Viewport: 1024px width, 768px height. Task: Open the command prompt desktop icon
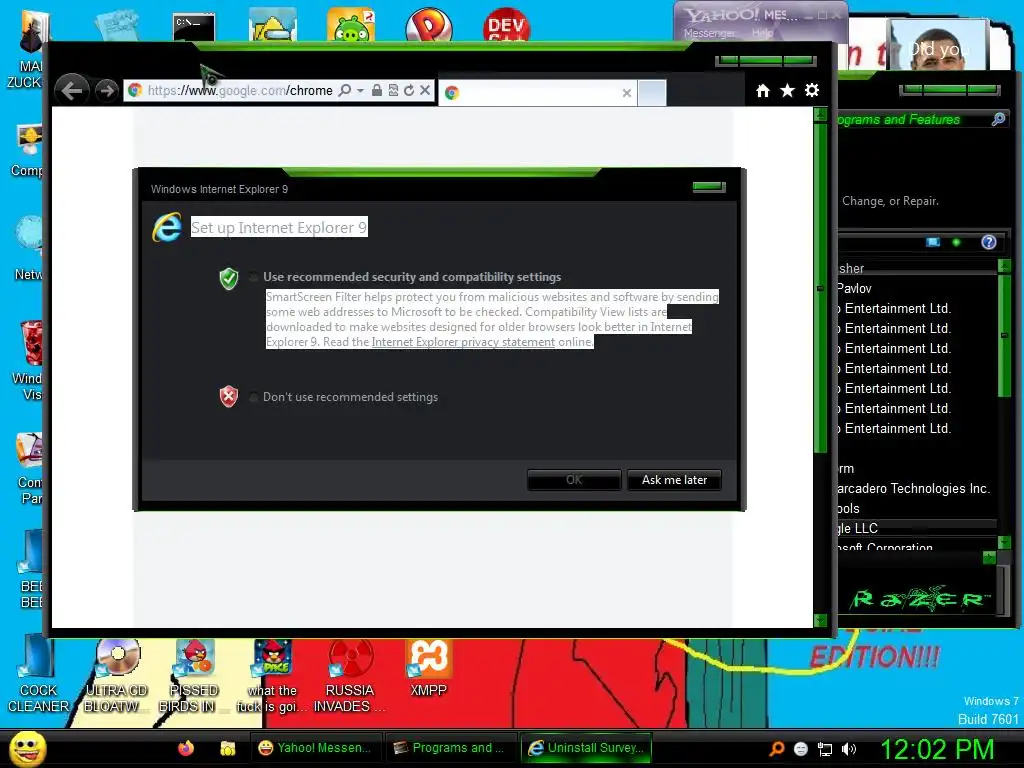point(194,26)
